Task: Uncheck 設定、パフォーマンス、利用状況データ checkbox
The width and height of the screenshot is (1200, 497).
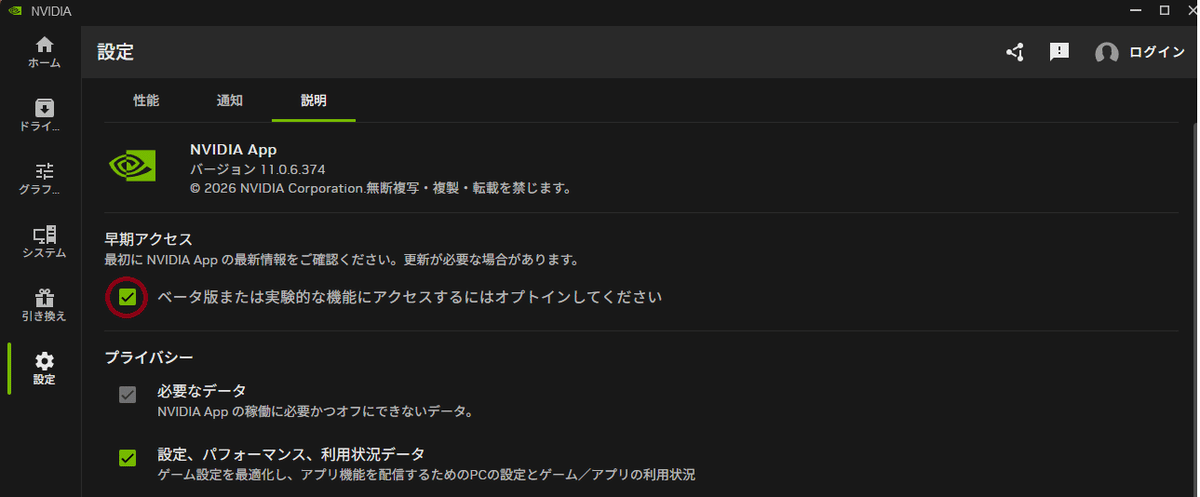Action: coord(127,458)
